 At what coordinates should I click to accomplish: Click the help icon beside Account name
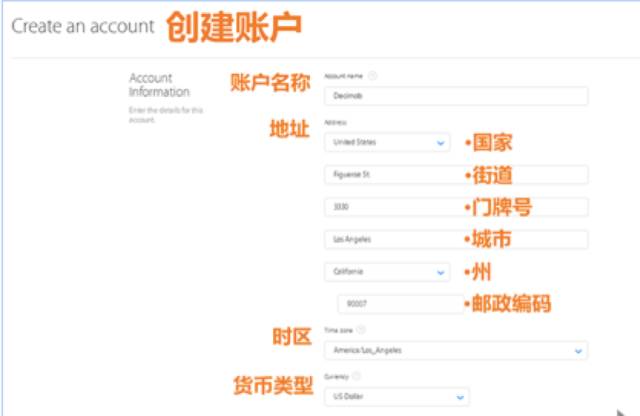373,76
